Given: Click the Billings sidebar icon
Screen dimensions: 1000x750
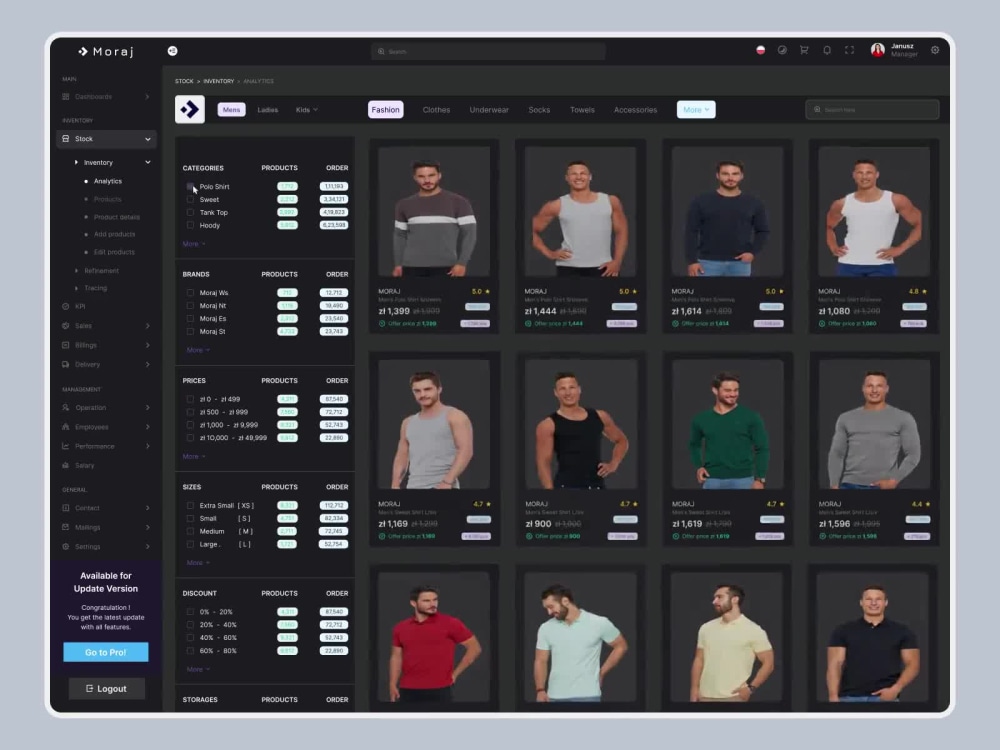Looking at the screenshot, I should (x=66, y=345).
